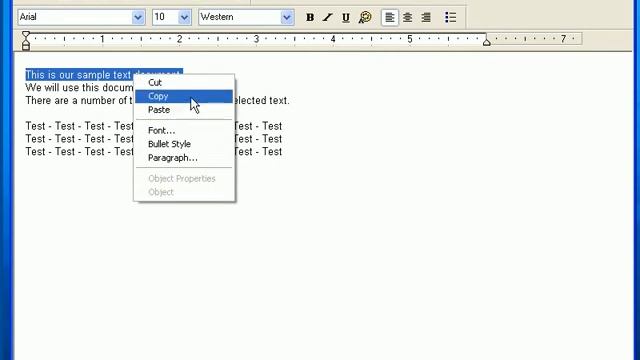Click the line starting 'There are a number'
Image resolution: width=640 pixels, height=360 pixels.
79,100
